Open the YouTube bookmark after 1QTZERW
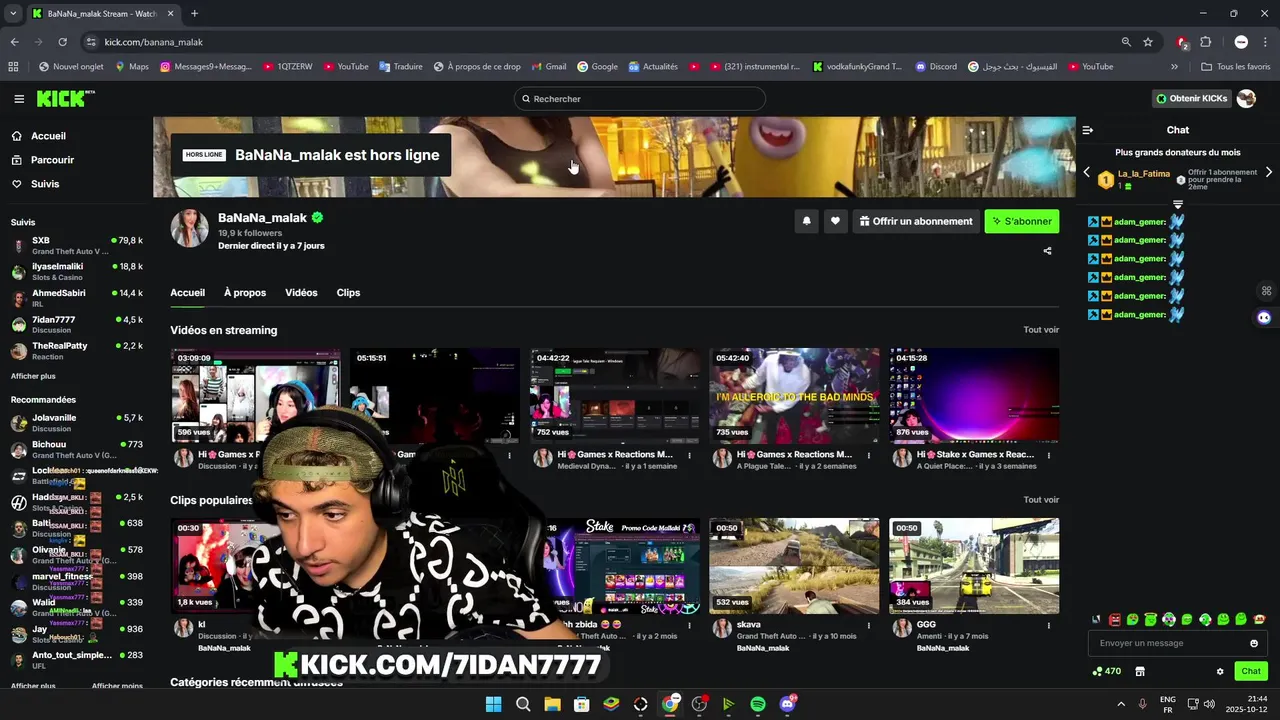Image resolution: width=1280 pixels, height=720 pixels. [346, 67]
